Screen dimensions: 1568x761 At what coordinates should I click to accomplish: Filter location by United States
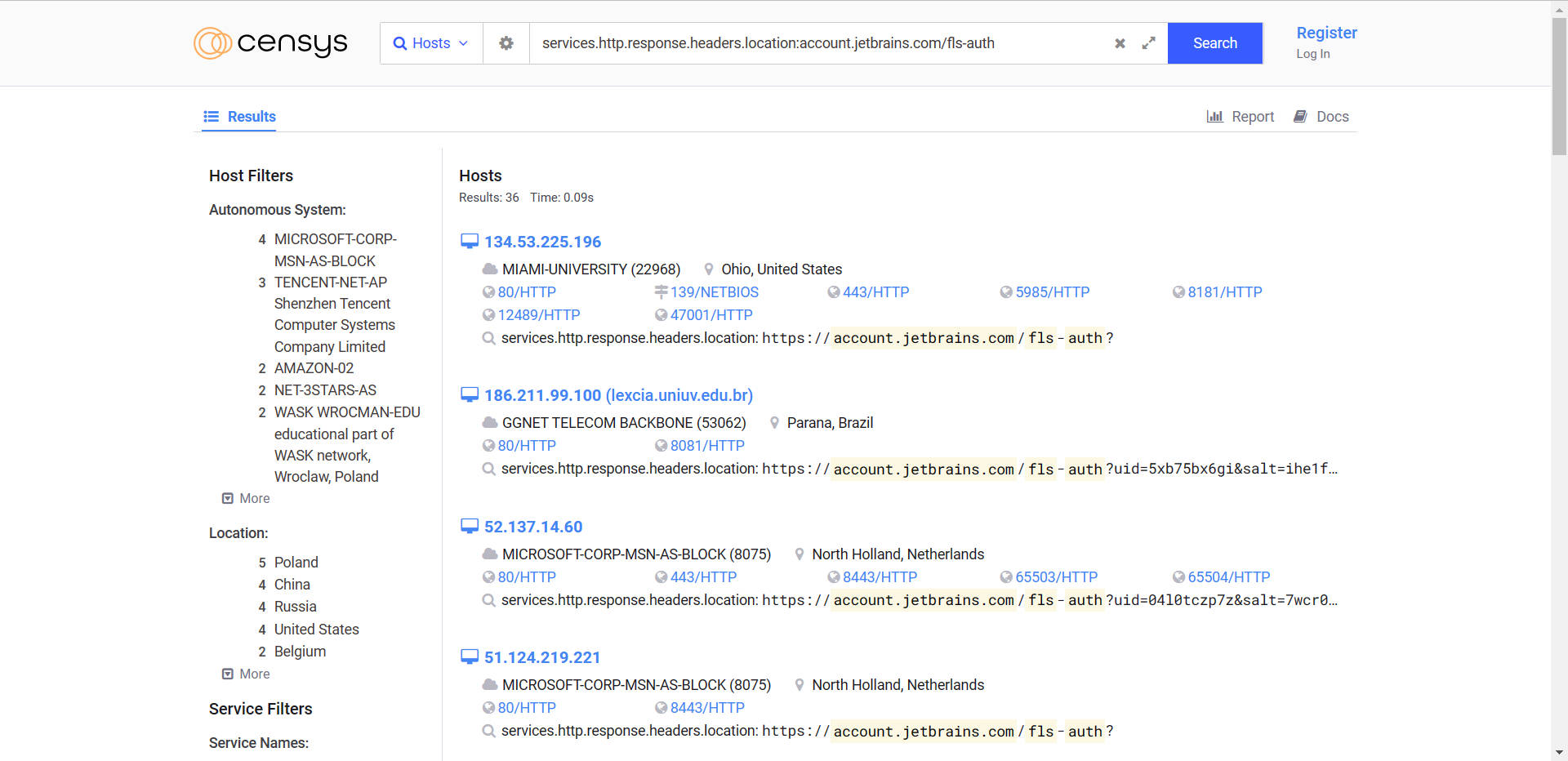(x=316, y=630)
